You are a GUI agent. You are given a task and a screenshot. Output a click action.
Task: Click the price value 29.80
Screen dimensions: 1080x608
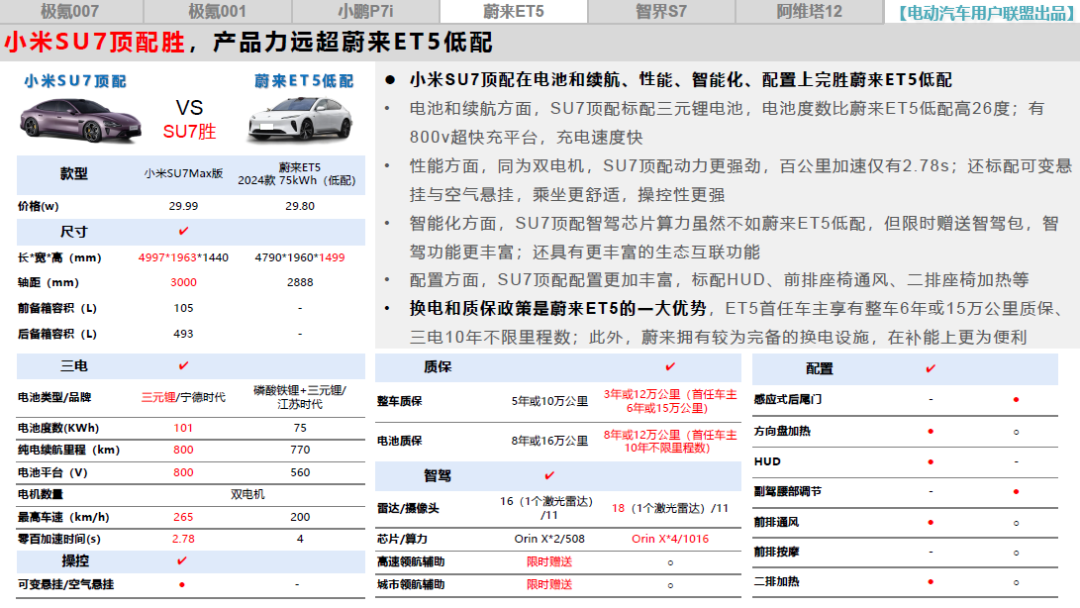[300, 206]
